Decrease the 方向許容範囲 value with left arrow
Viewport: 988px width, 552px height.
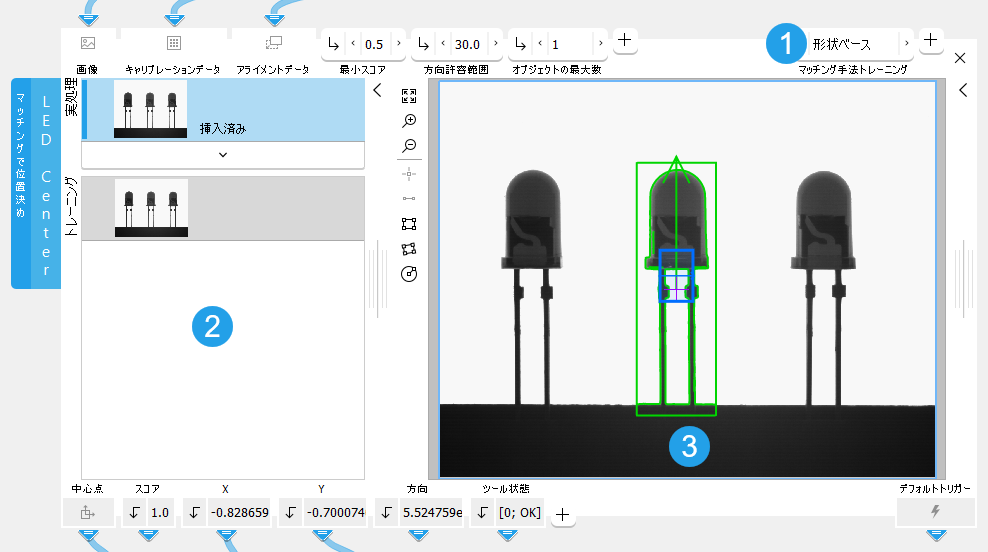click(x=443, y=44)
